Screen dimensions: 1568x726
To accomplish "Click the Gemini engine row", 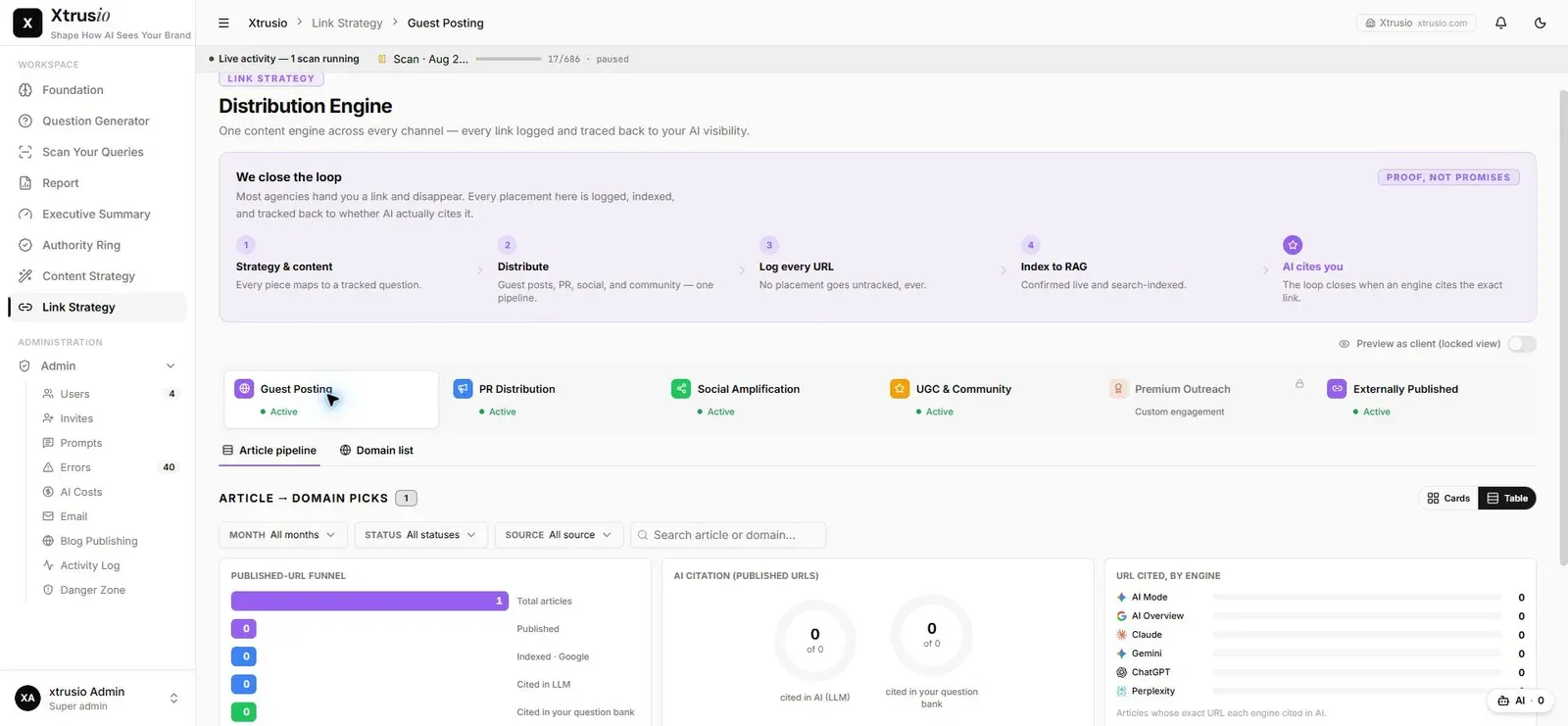I will click(1320, 653).
